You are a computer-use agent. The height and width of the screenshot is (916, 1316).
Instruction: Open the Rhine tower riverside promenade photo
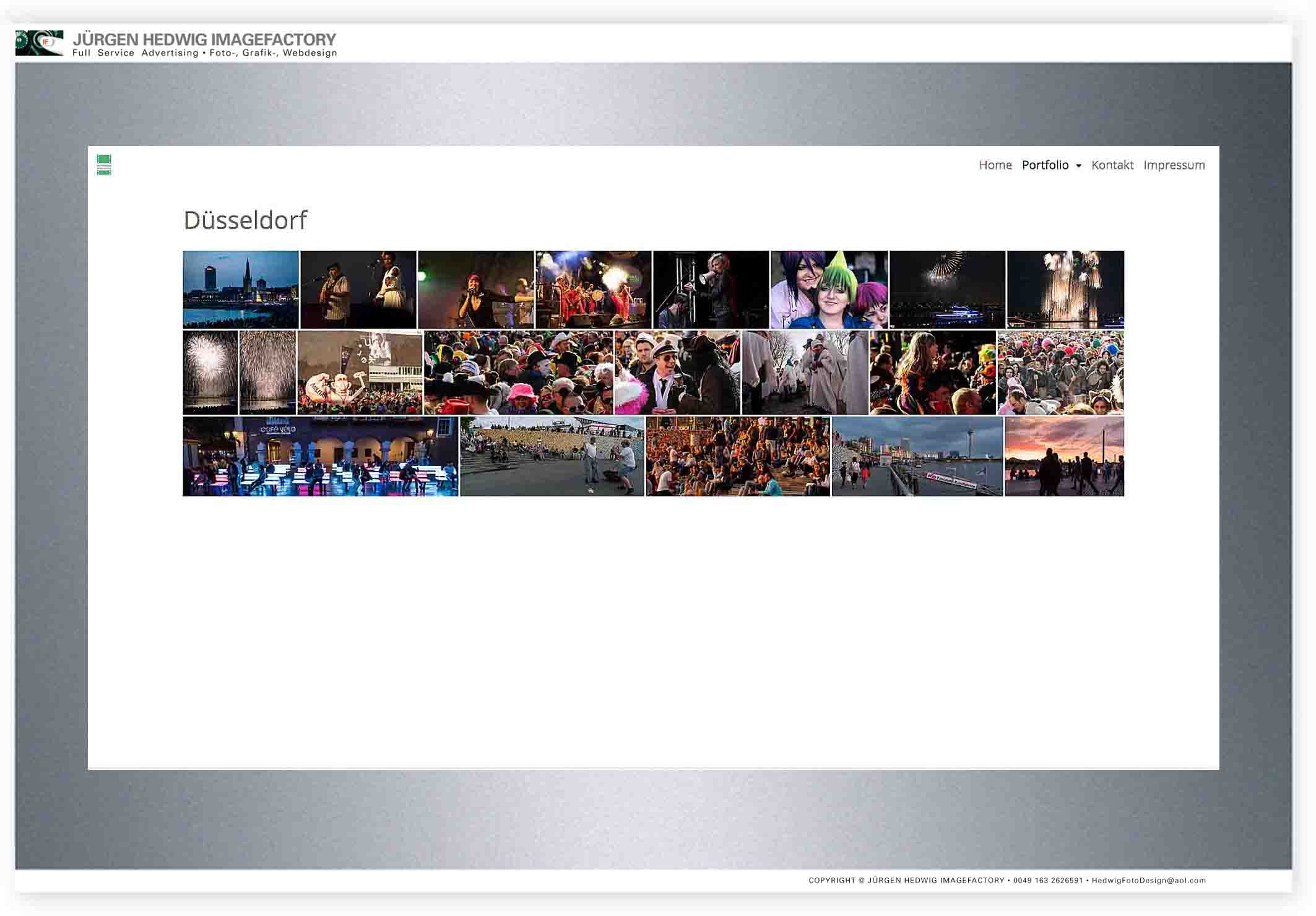click(x=917, y=456)
